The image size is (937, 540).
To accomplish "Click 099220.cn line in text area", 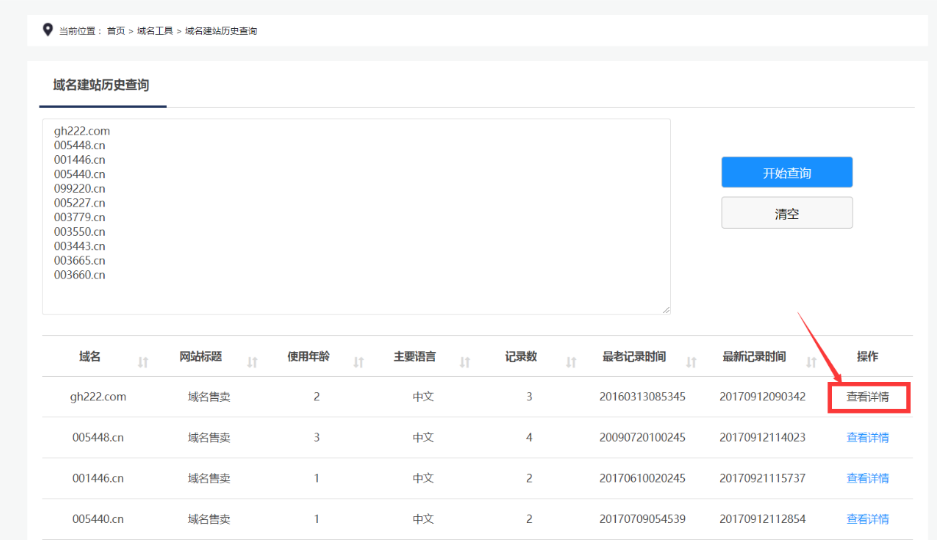I will 79,188.
